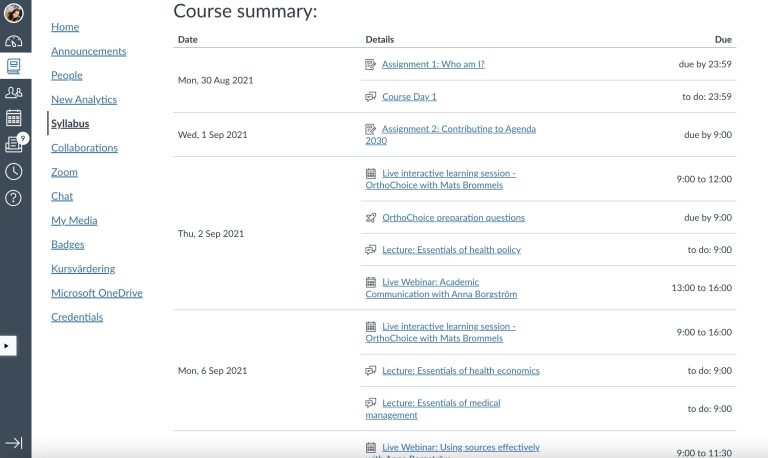The image size is (768, 458).
Task: Go to the Dashboard icon
Action: [x=14, y=41]
